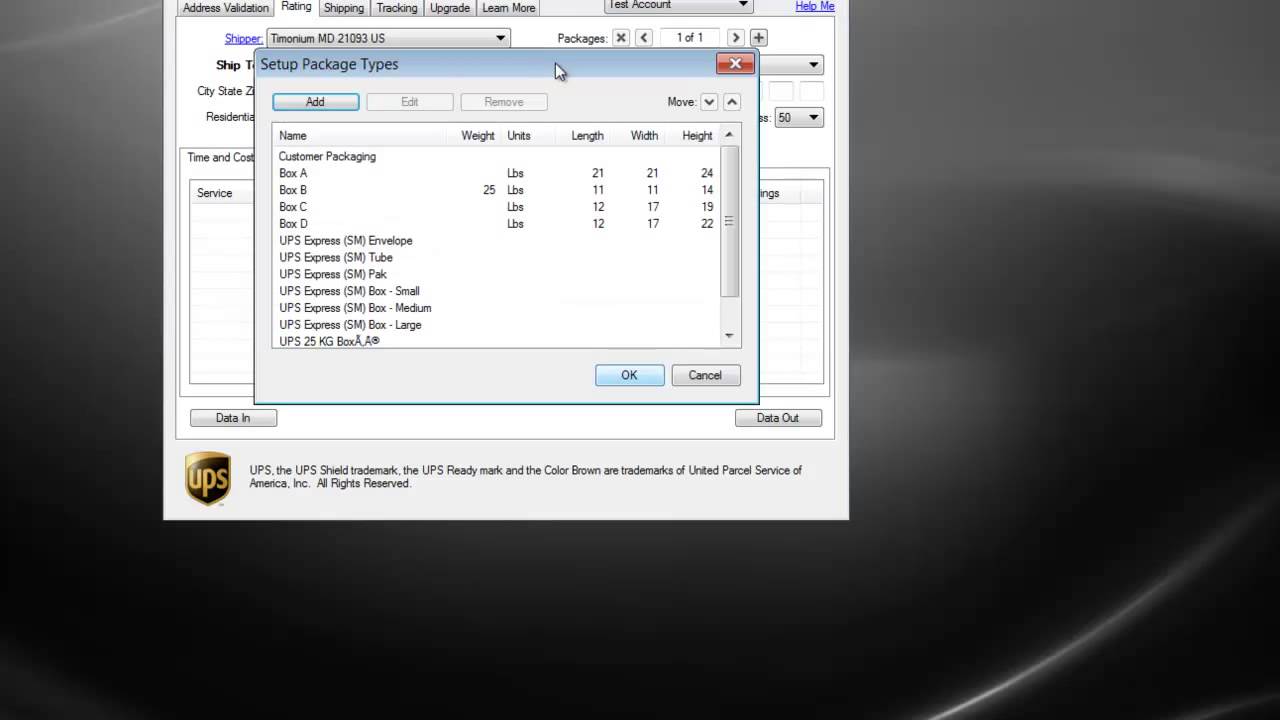
Task: Open the Test Account dropdown
Action: click(678, 5)
